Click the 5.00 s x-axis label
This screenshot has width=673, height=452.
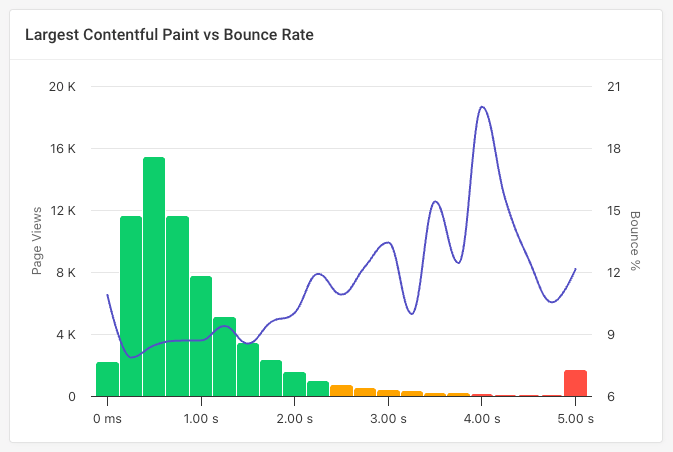pyautogui.click(x=575, y=419)
